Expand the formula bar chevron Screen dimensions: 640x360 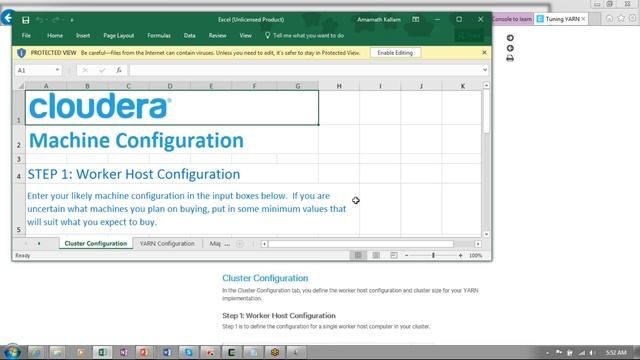pyautogui.click(x=485, y=70)
